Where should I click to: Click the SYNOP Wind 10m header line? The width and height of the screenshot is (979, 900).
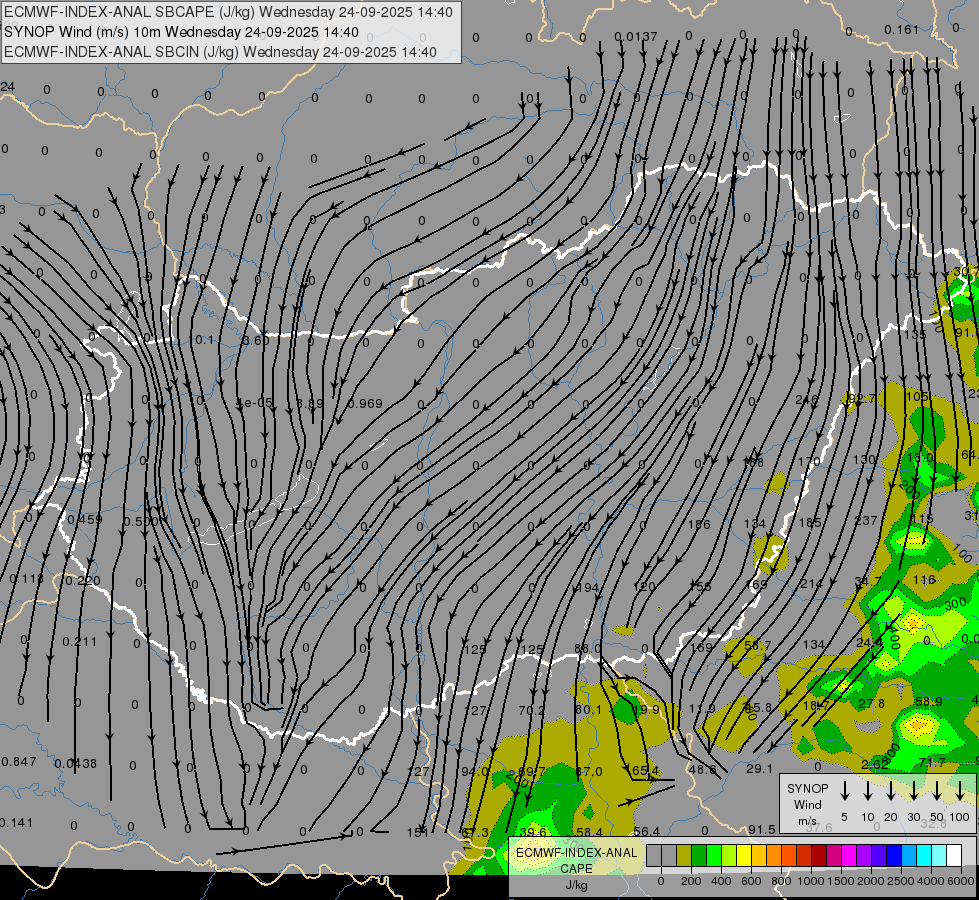[x=181, y=32]
